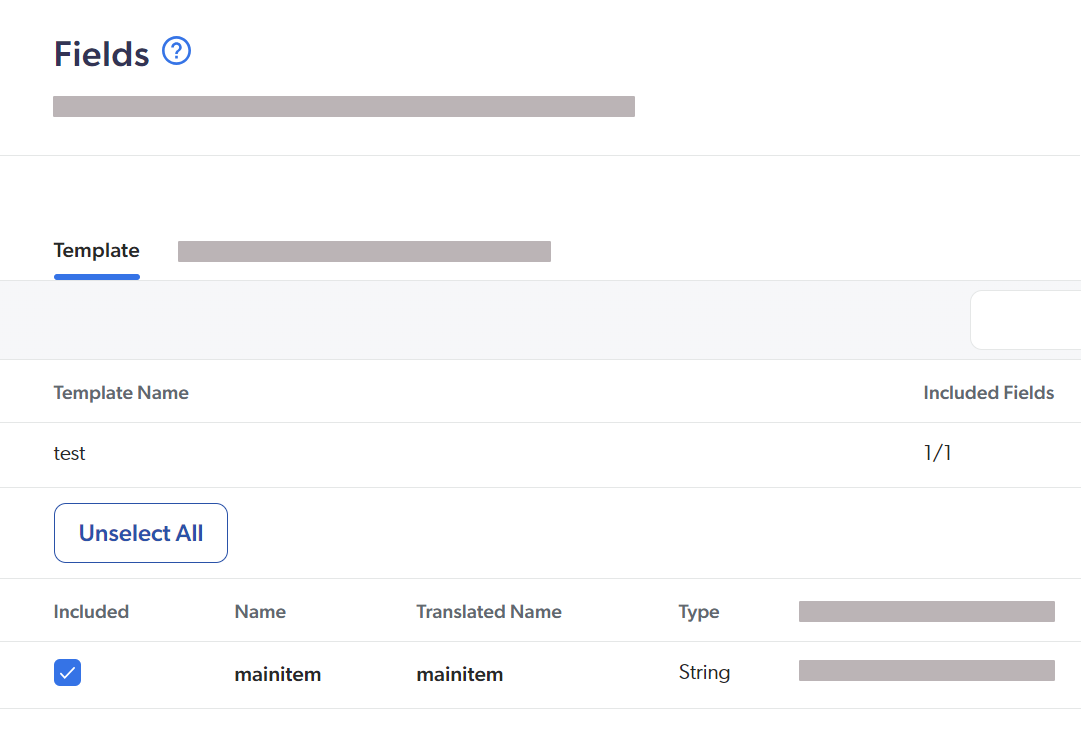Click the Included Fields column header
The image size is (1081, 738).
point(989,392)
